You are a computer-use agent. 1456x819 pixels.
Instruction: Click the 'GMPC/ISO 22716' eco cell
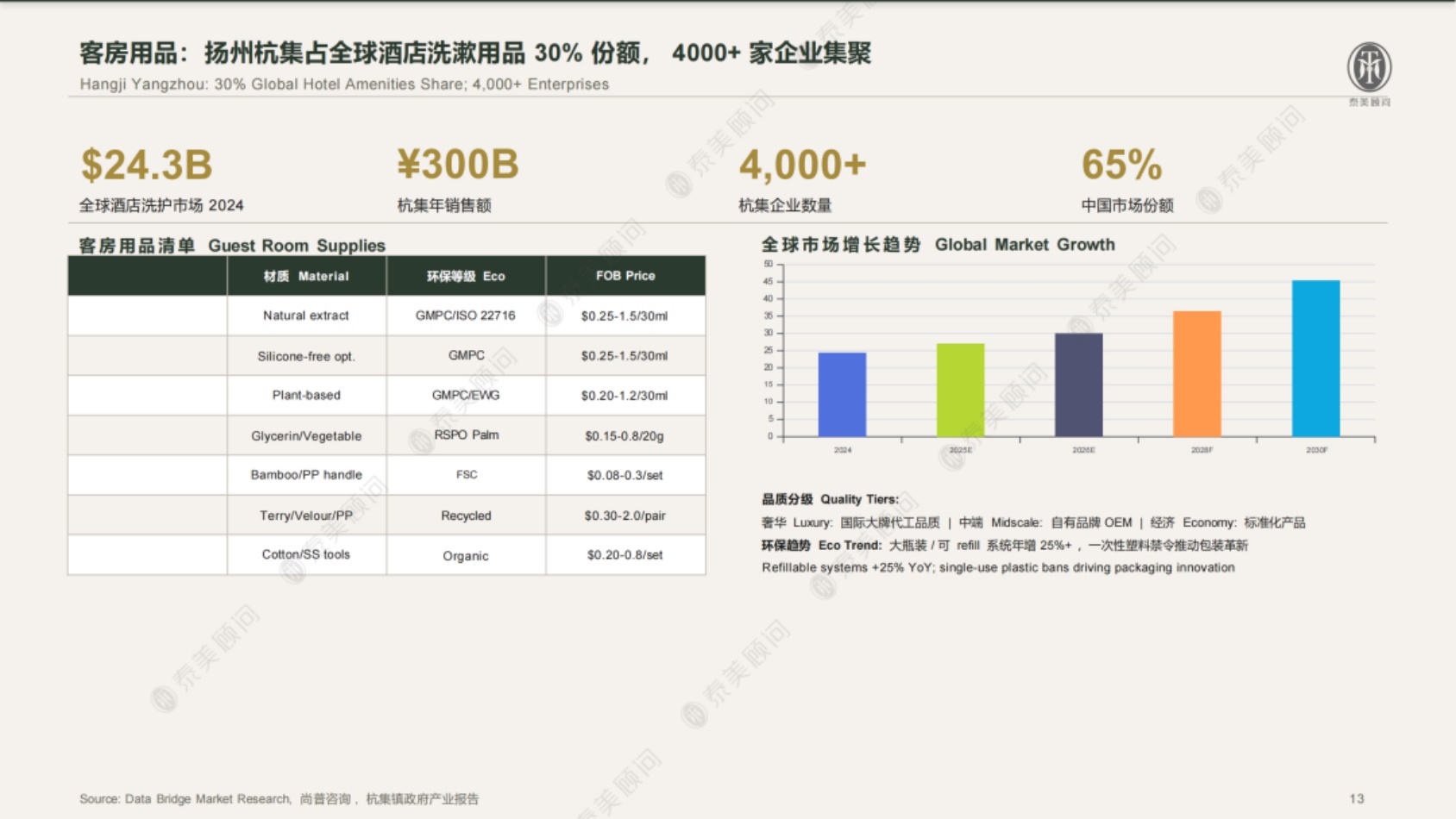click(x=466, y=316)
